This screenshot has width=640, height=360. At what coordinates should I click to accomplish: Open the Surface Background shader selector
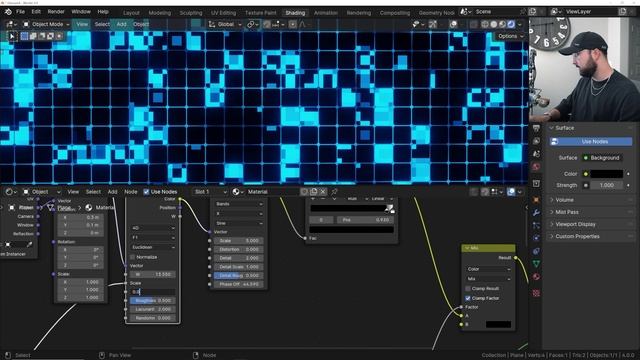click(602, 158)
